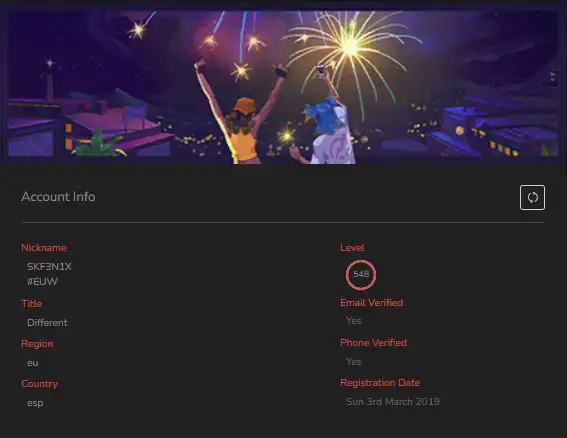Click the Country label

(40, 384)
